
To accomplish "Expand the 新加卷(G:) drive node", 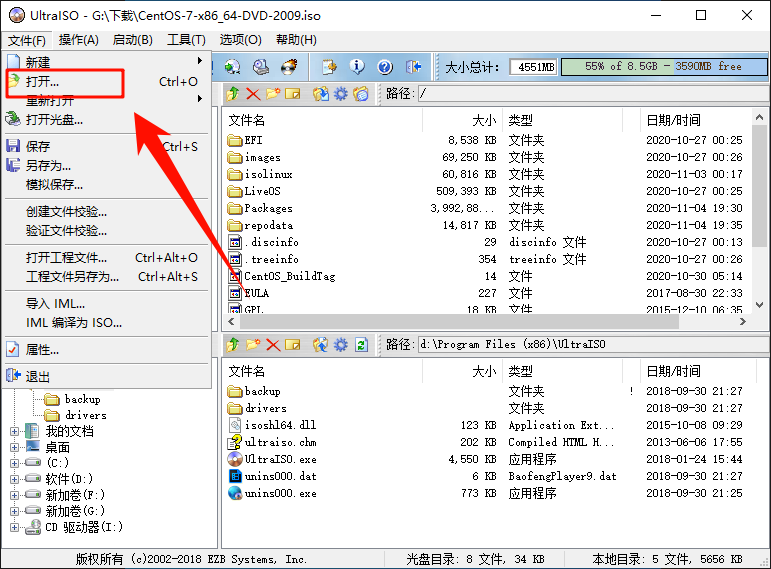I will 14,511.
